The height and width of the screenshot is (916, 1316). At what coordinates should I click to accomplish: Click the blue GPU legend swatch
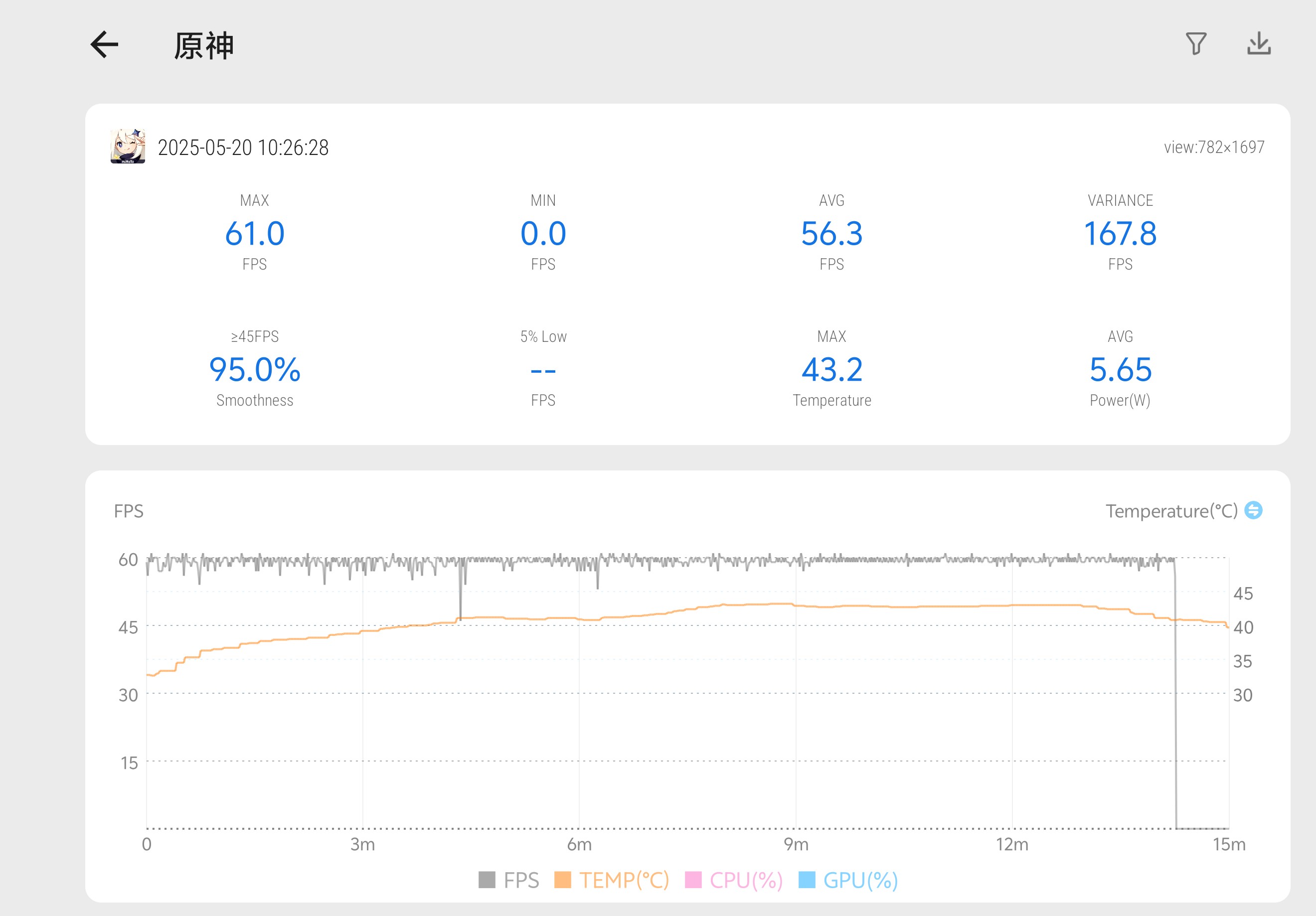pyautogui.click(x=807, y=880)
